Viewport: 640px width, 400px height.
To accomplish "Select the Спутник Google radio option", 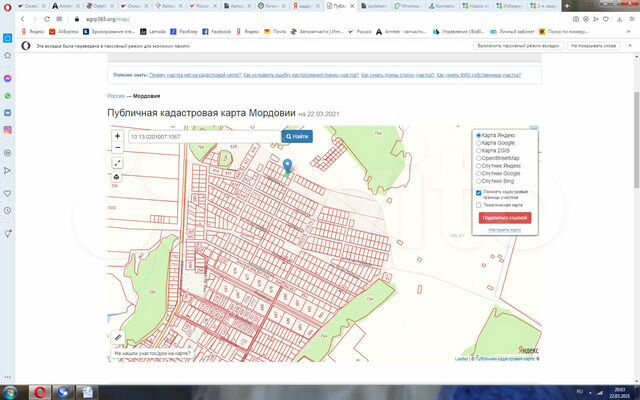I will [479, 173].
